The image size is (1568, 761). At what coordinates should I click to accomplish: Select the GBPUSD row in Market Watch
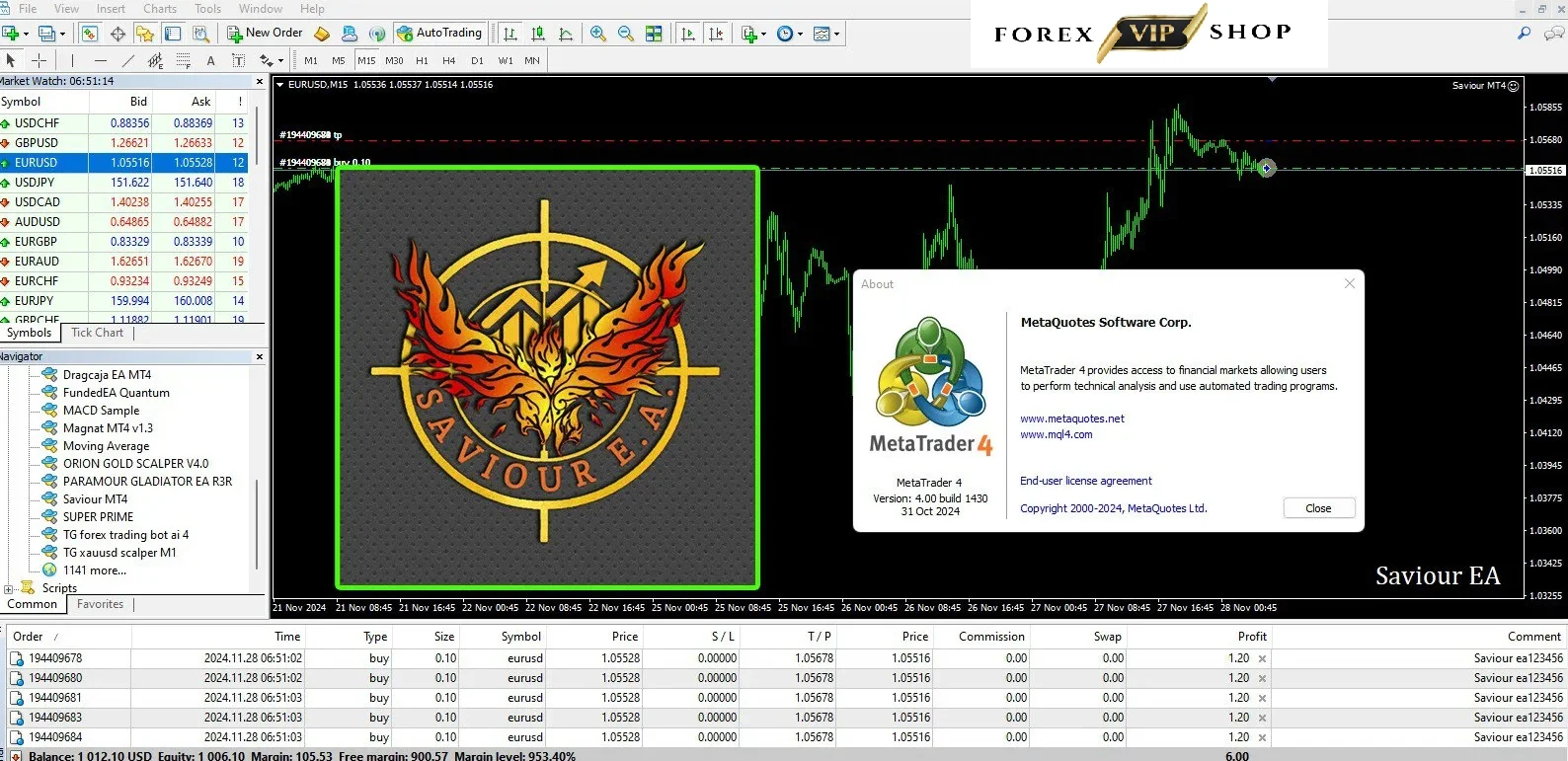pos(123,143)
